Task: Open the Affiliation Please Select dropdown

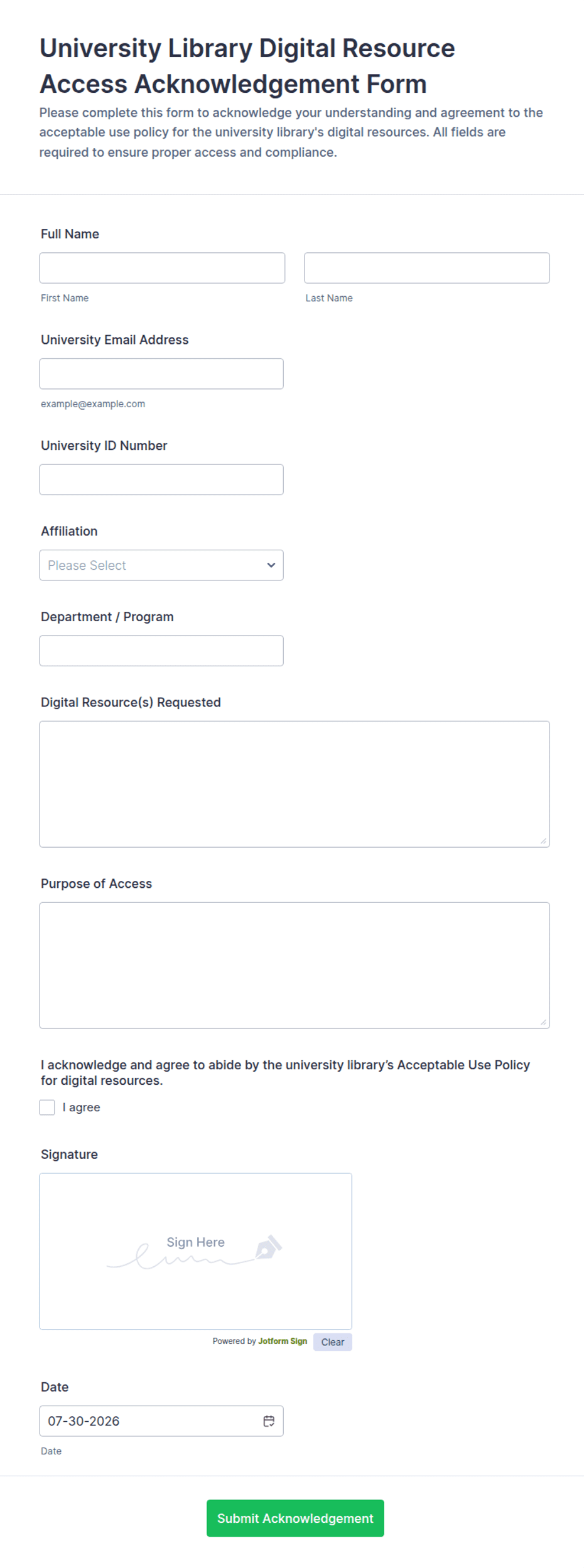Action: [161, 565]
